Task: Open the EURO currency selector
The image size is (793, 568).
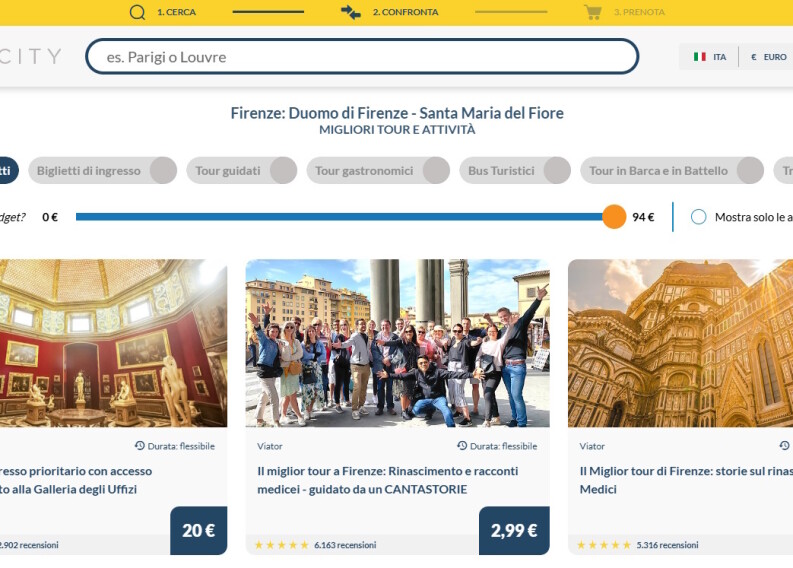Action: point(768,57)
